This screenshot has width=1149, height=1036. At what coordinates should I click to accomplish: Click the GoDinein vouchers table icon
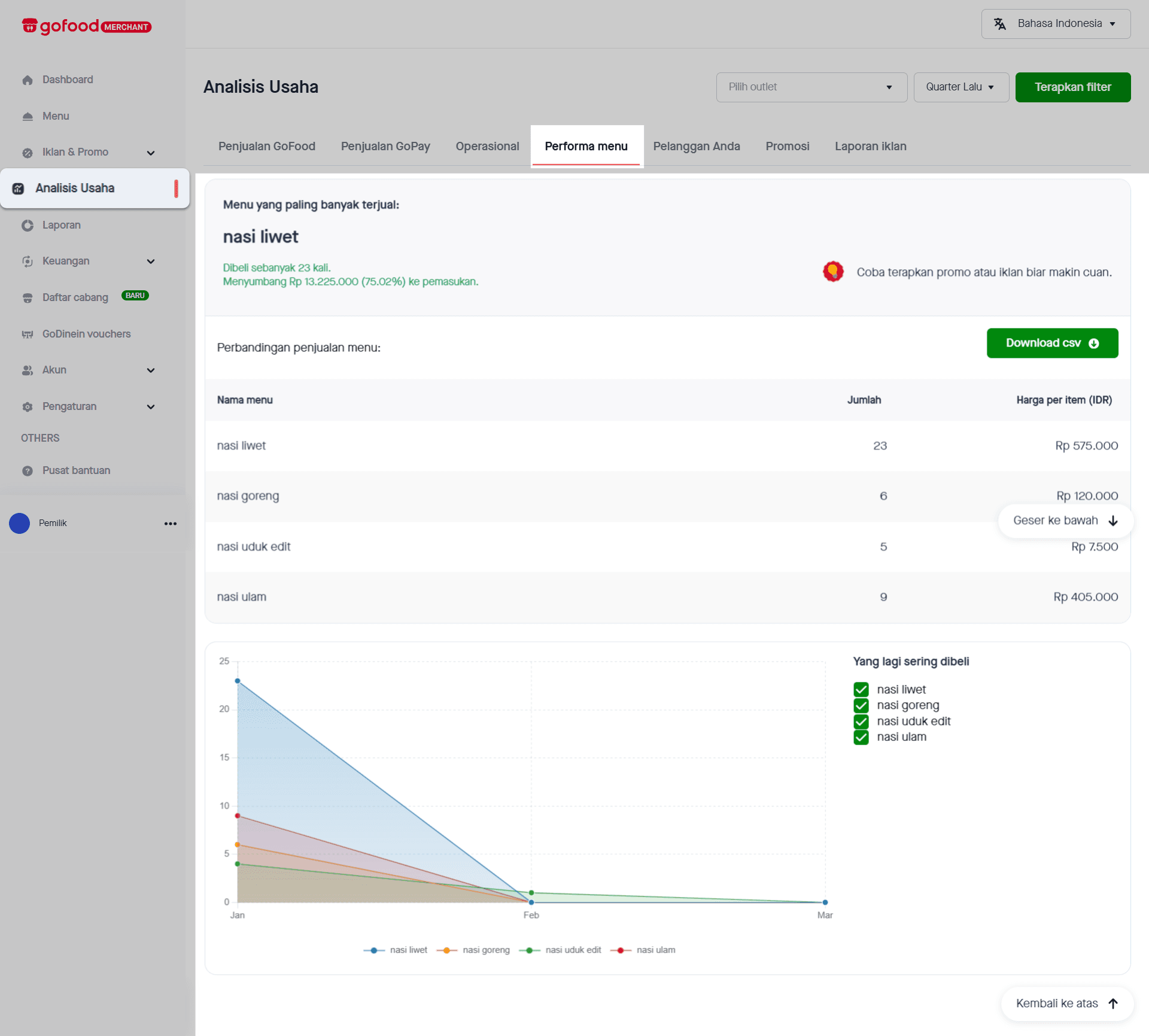(x=28, y=335)
